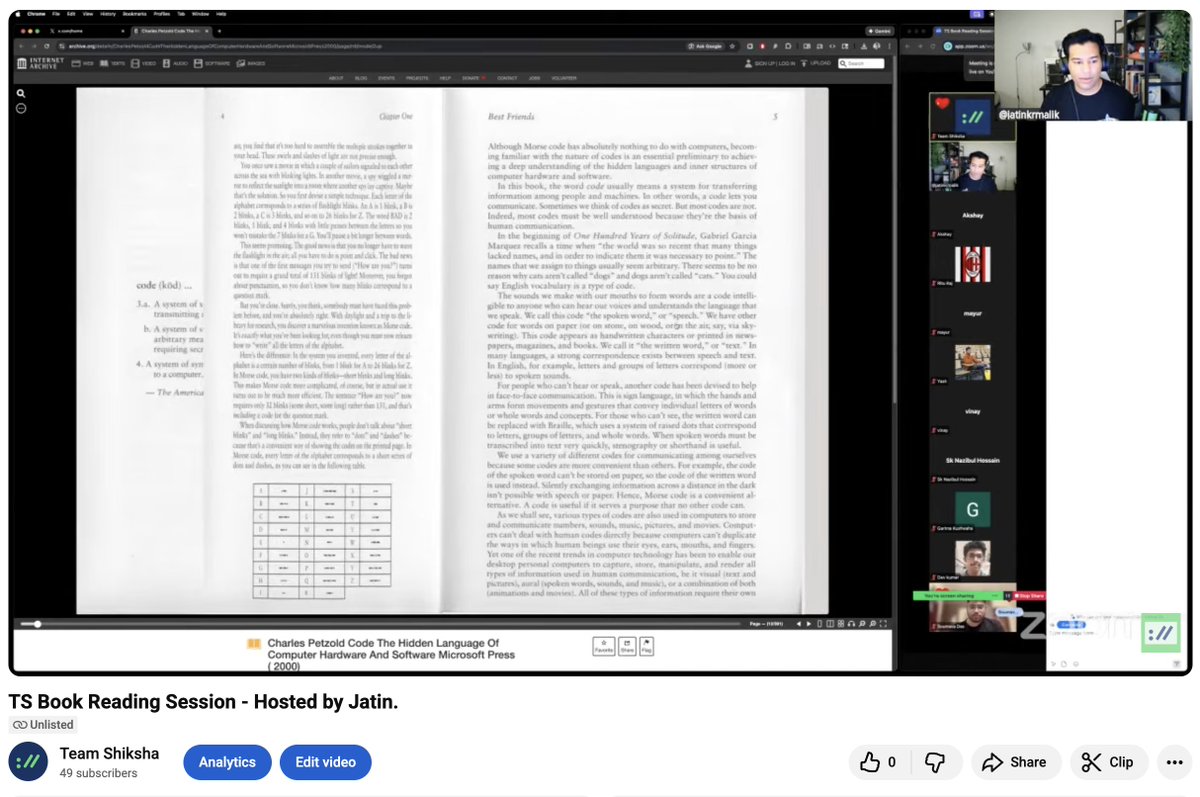The height and width of the screenshot is (797, 1200).
Task: Open the Bookmarks menu in the macOS menu bar
Action: click(135, 14)
